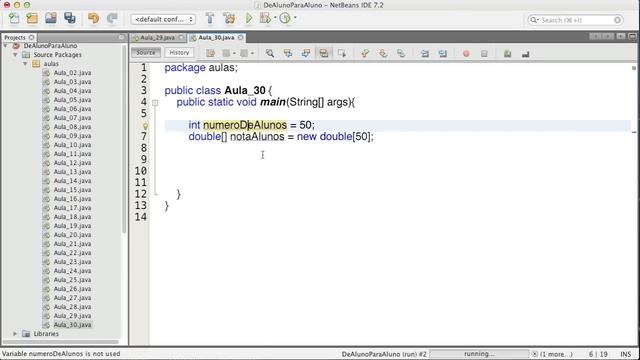
Task: Click the New Project toolbar icon
Action: pos(32,18)
